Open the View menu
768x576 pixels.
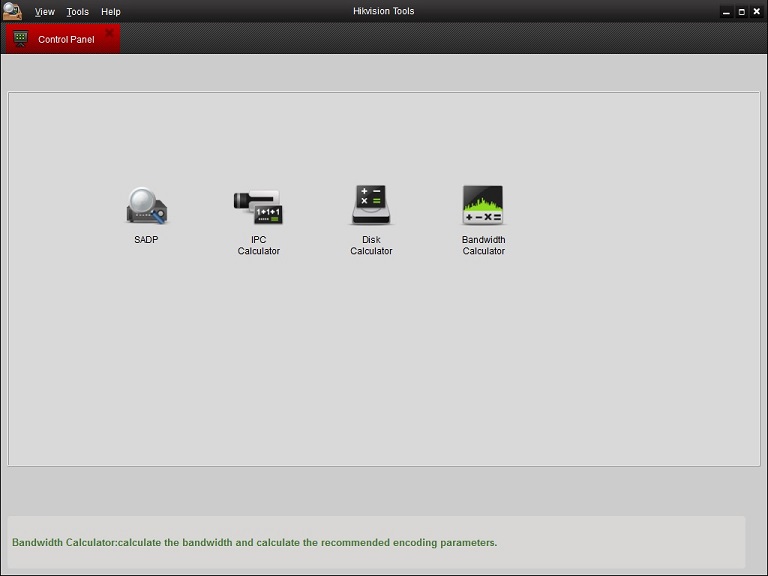pos(45,12)
